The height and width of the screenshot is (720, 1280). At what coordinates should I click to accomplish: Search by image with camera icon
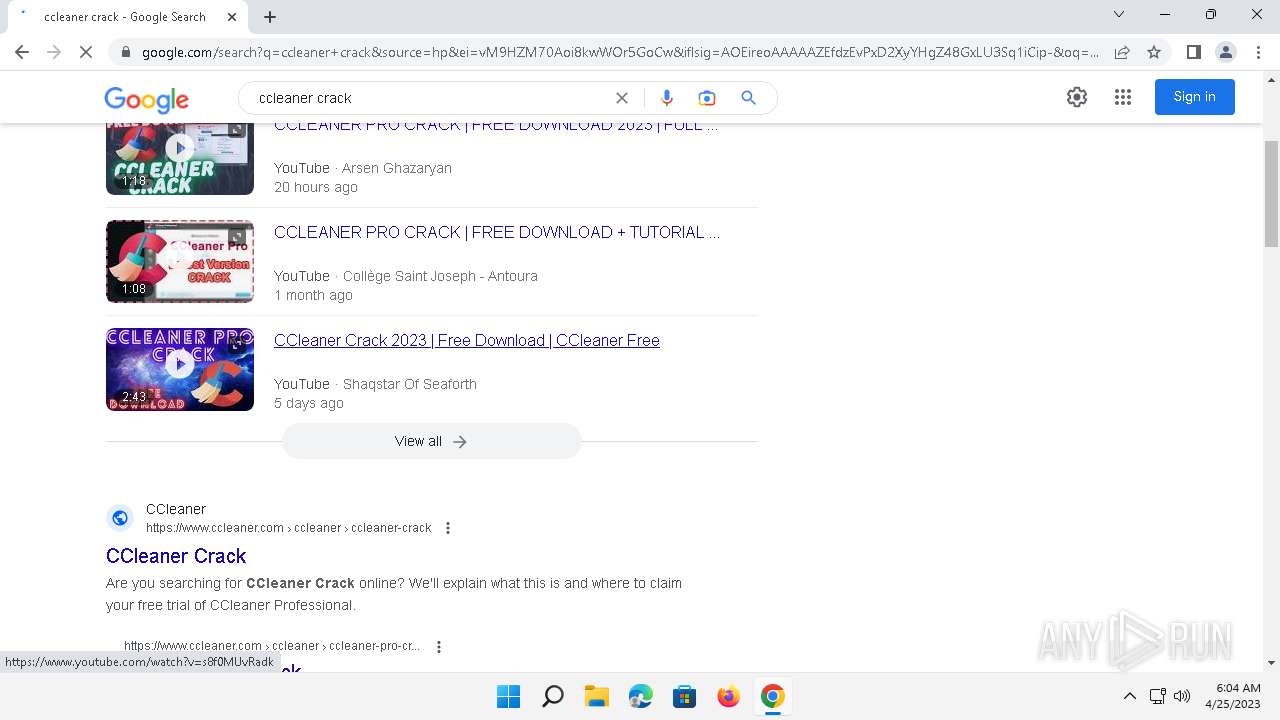tap(707, 98)
